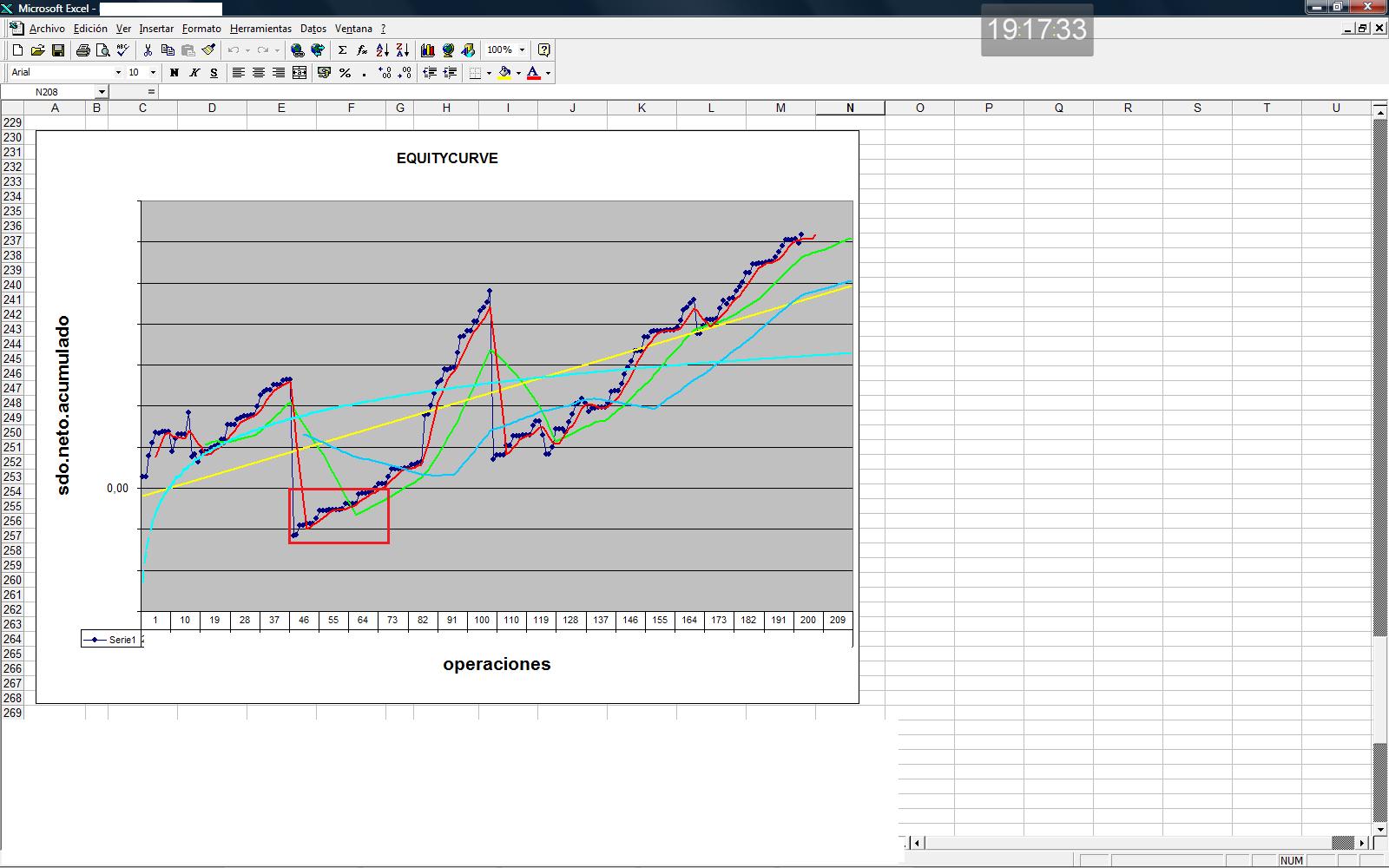Sort ascending with the A-Z icon
1389x868 pixels.
[x=382, y=50]
